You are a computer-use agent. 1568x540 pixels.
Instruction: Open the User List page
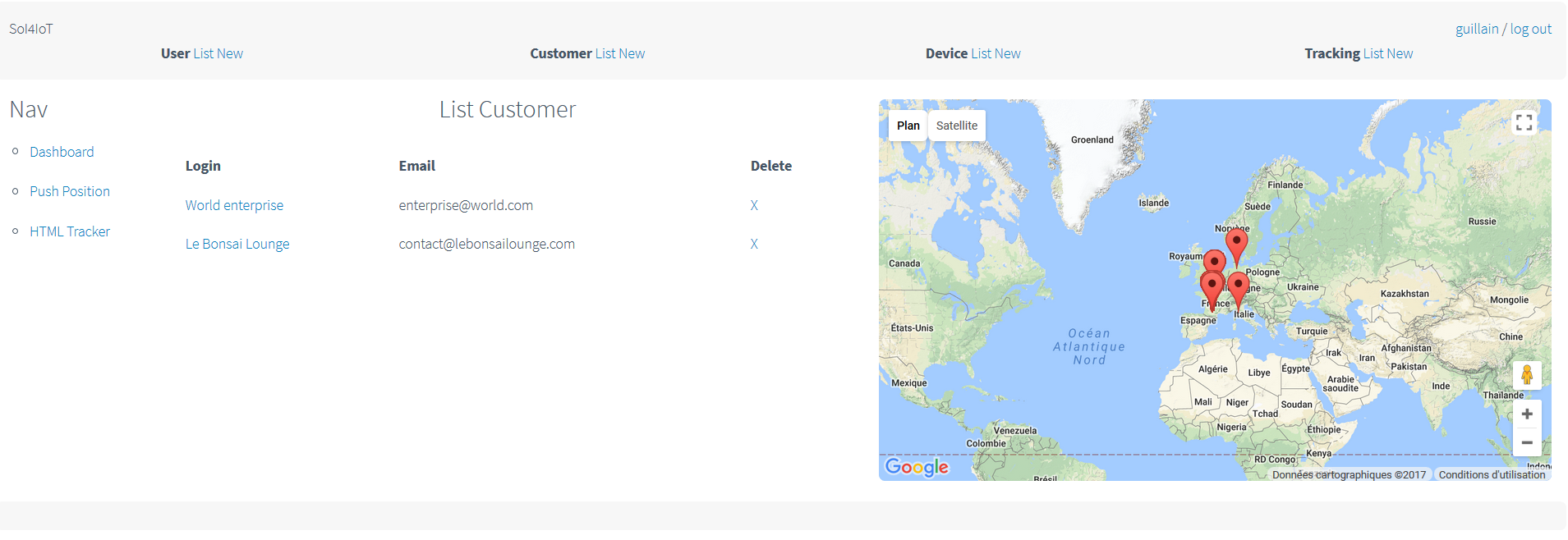204,53
